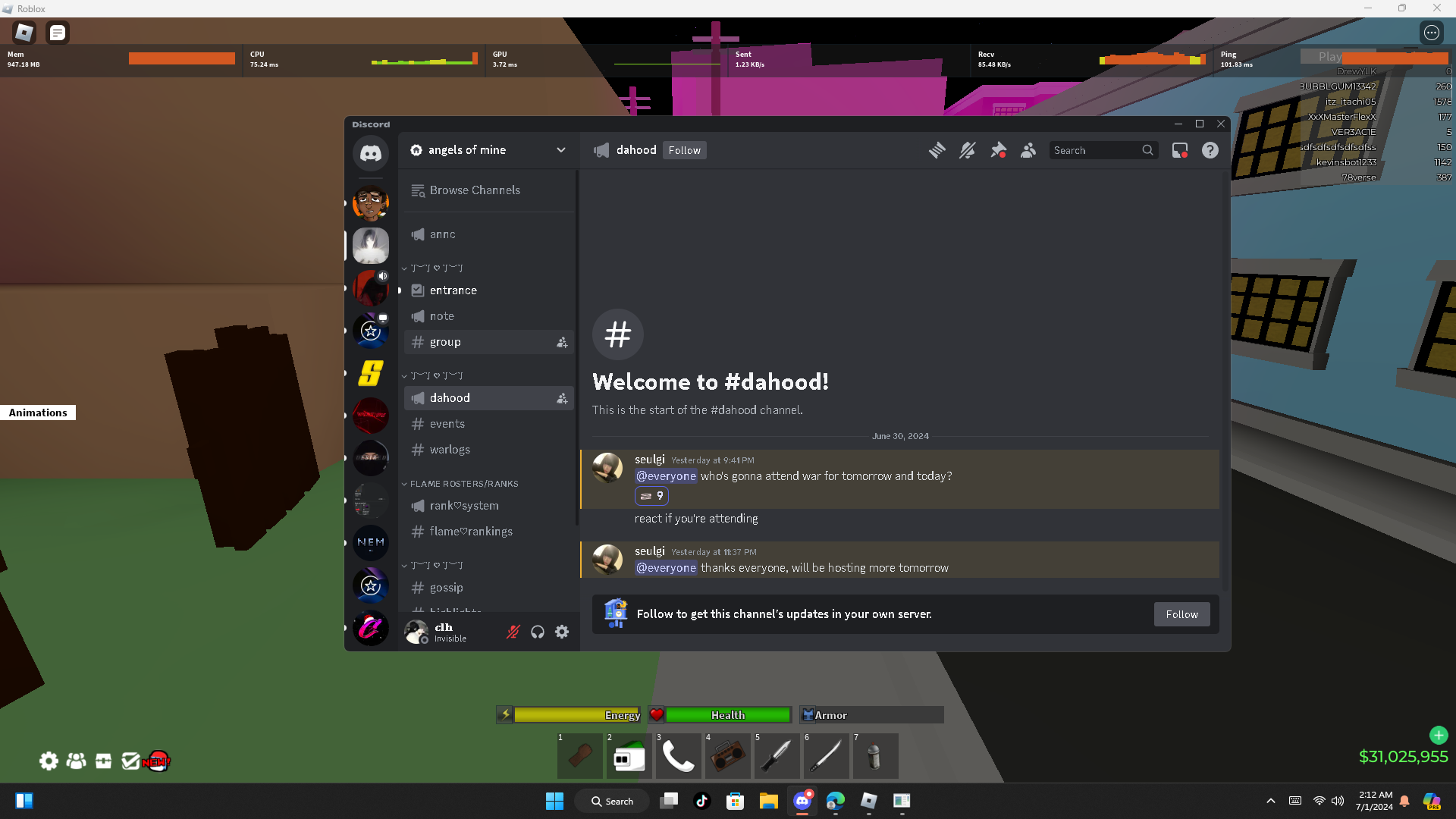Select hotbar slot 5 knife
This screenshot has width=1456, height=819.
(x=777, y=755)
